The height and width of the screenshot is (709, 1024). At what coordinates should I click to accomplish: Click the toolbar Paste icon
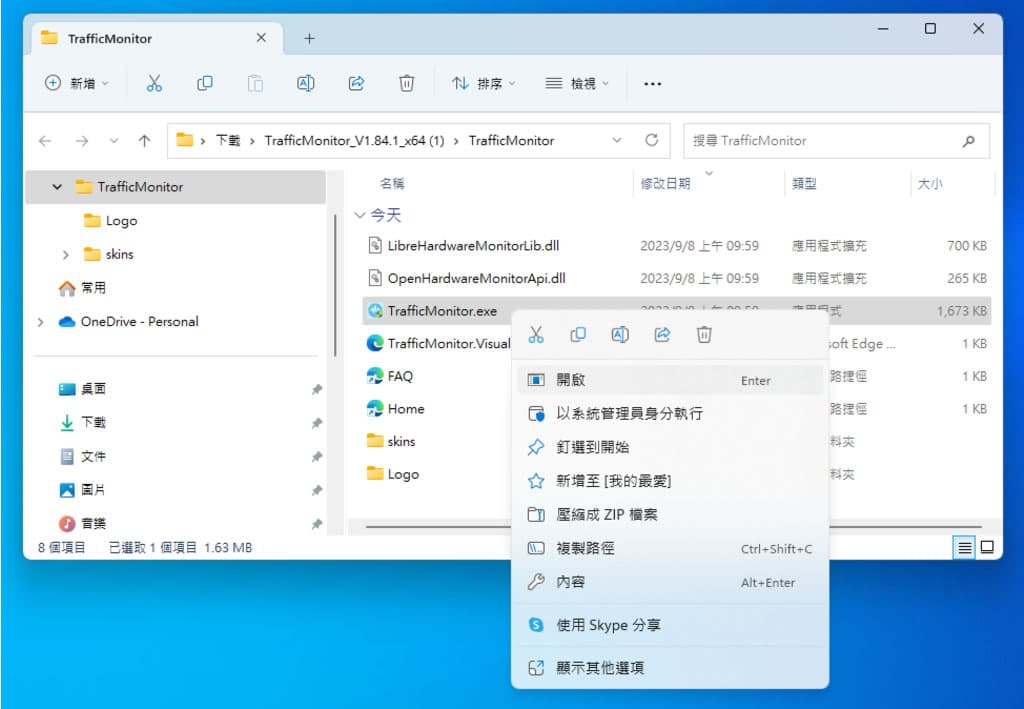pyautogui.click(x=255, y=84)
